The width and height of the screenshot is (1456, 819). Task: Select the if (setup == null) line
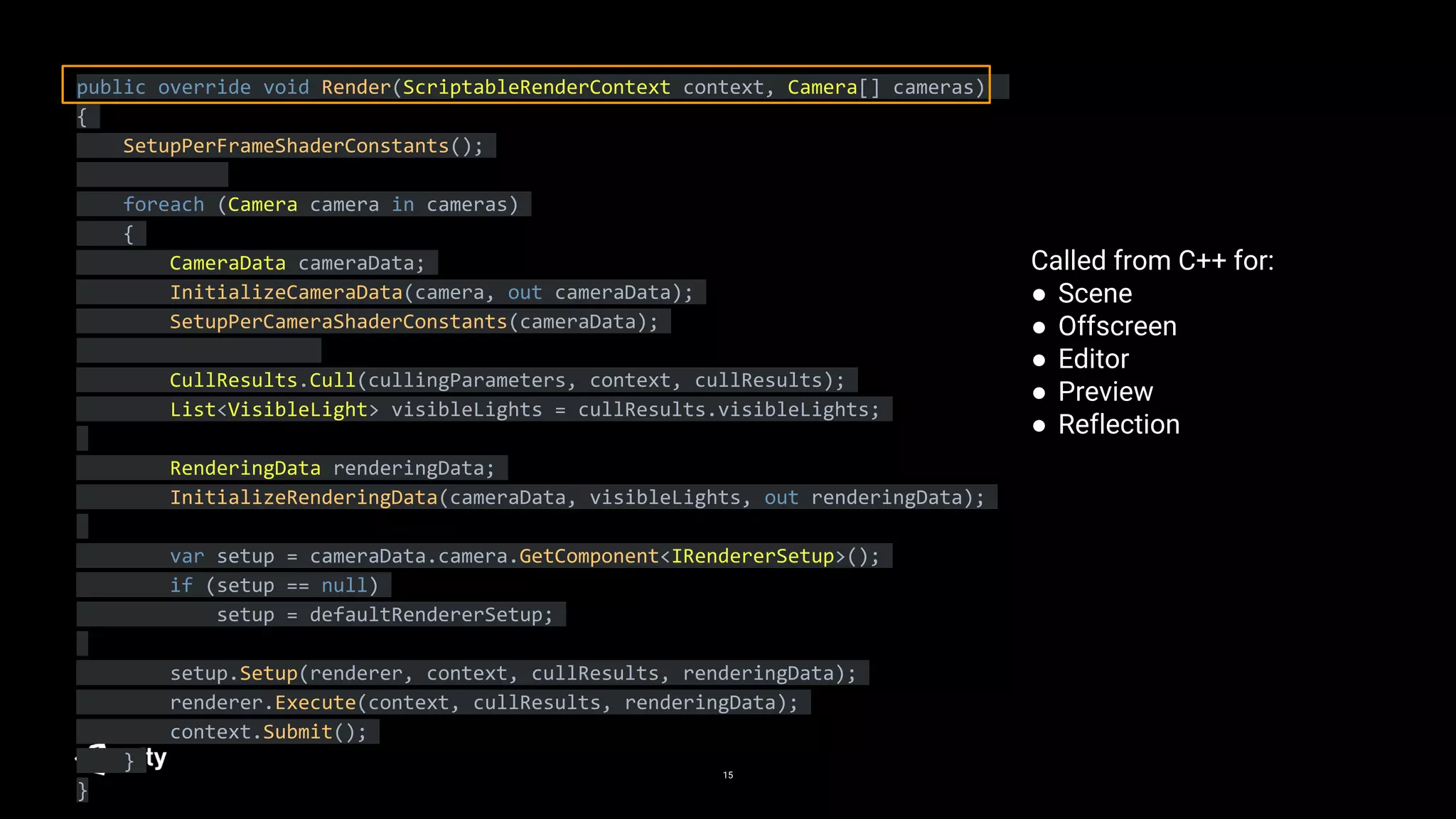point(274,585)
